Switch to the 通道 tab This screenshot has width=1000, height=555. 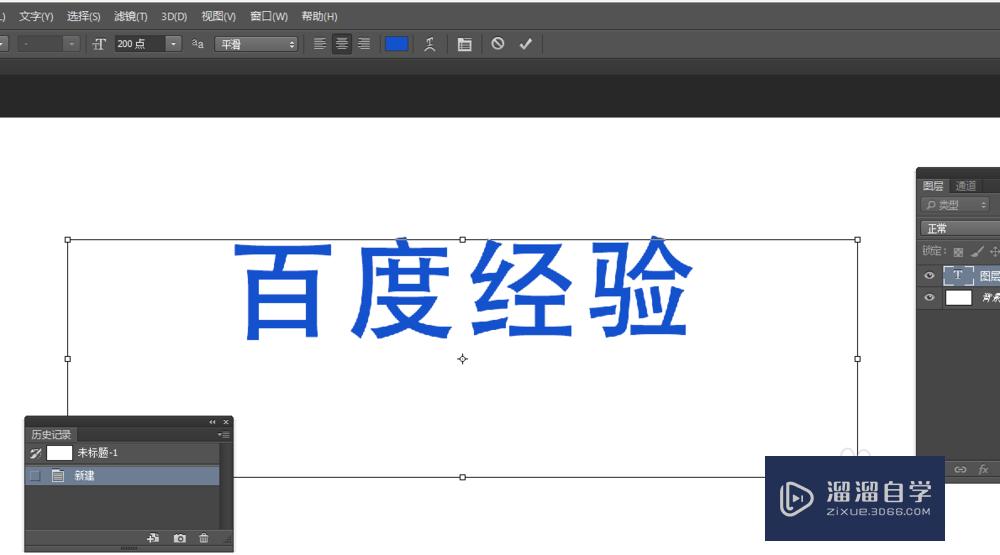tap(966, 186)
